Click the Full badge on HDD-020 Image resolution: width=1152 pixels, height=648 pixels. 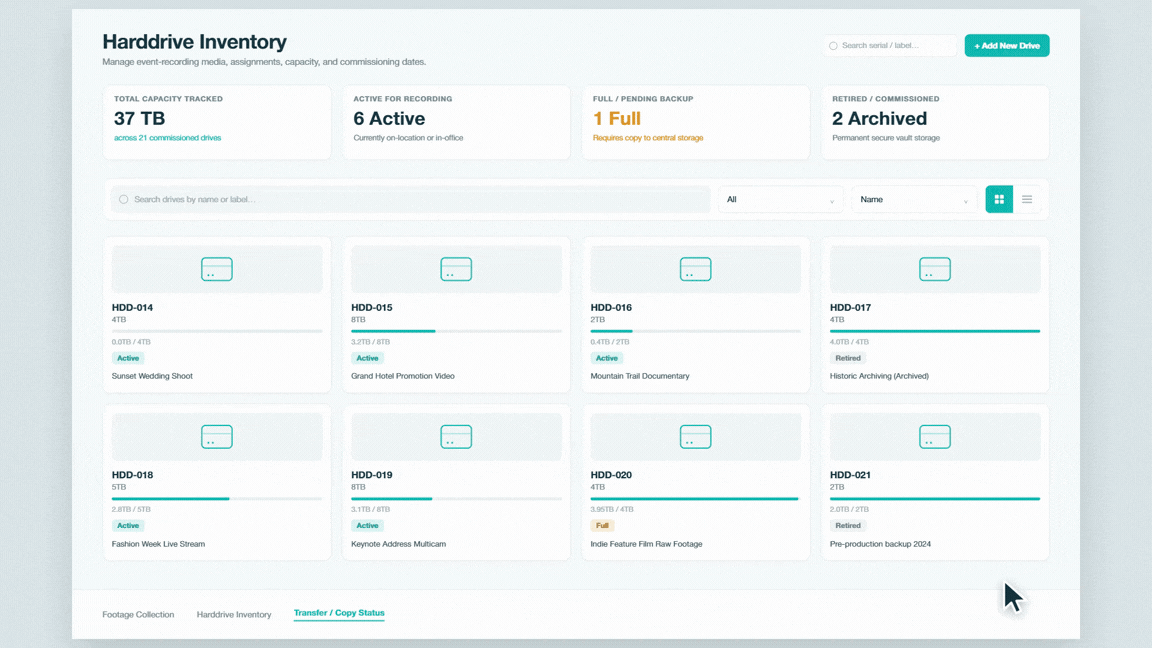point(602,525)
